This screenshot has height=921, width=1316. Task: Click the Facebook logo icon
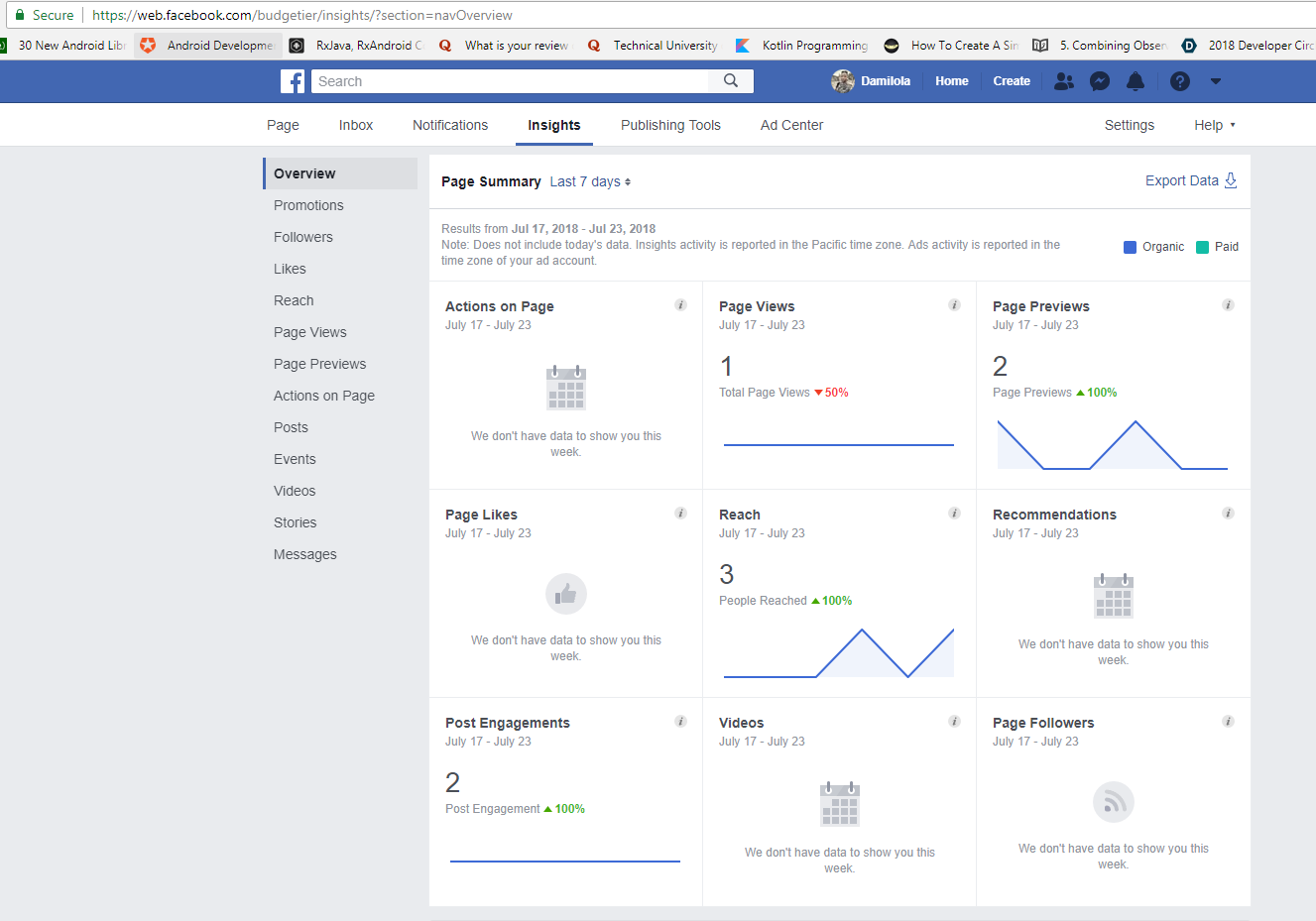[293, 81]
